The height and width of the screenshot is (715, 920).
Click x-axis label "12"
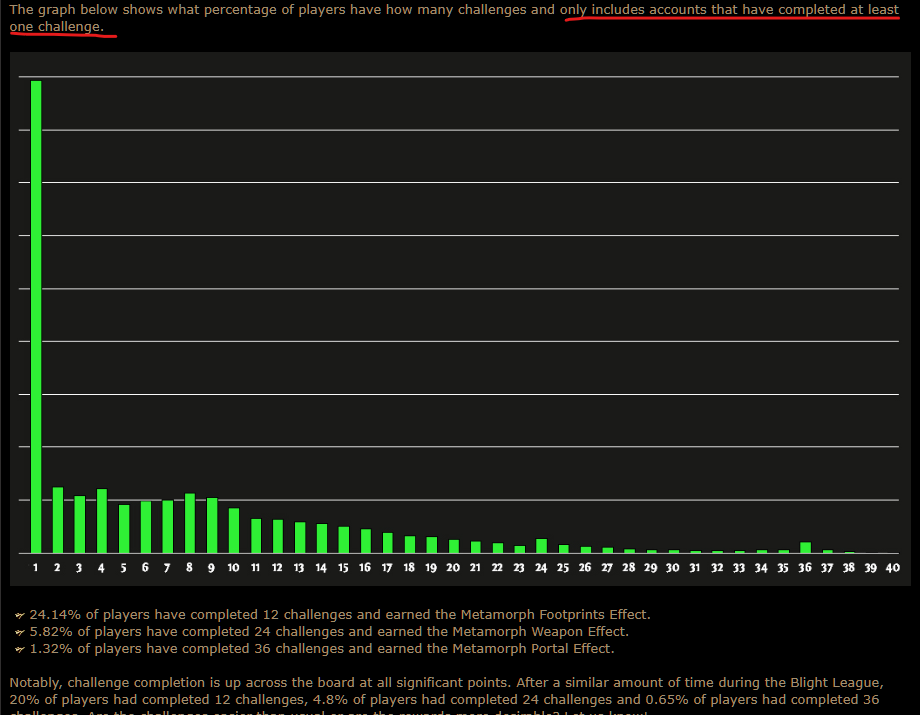(x=277, y=567)
